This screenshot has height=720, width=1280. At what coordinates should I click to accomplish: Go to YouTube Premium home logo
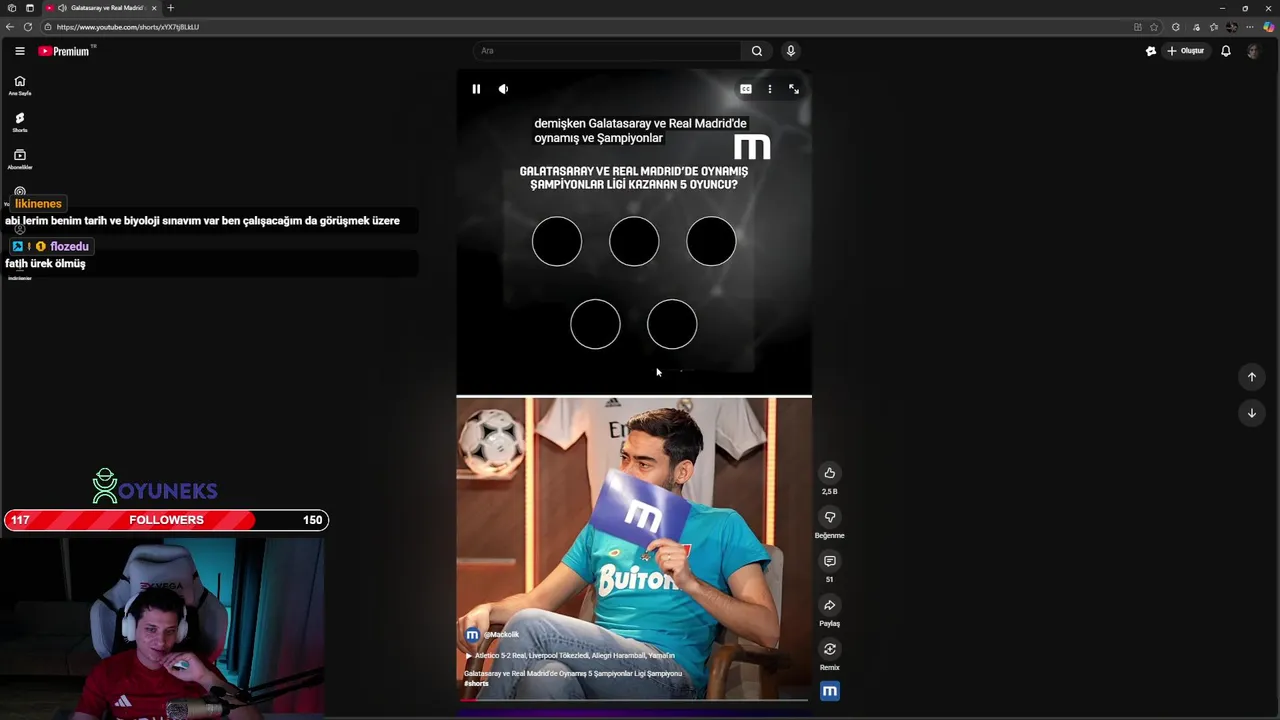pyautogui.click(x=66, y=51)
